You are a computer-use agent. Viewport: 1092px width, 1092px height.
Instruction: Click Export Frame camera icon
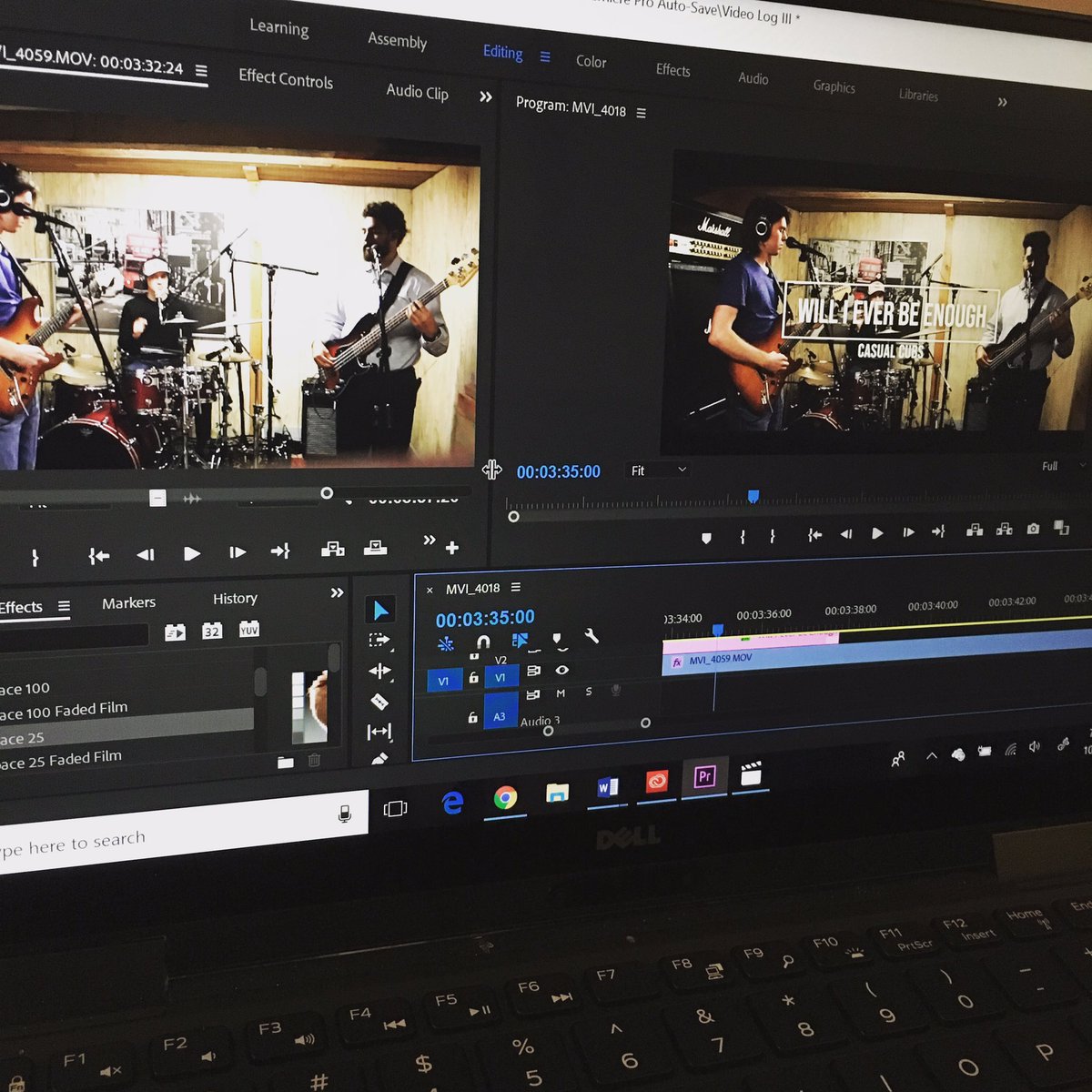coord(1033,529)
